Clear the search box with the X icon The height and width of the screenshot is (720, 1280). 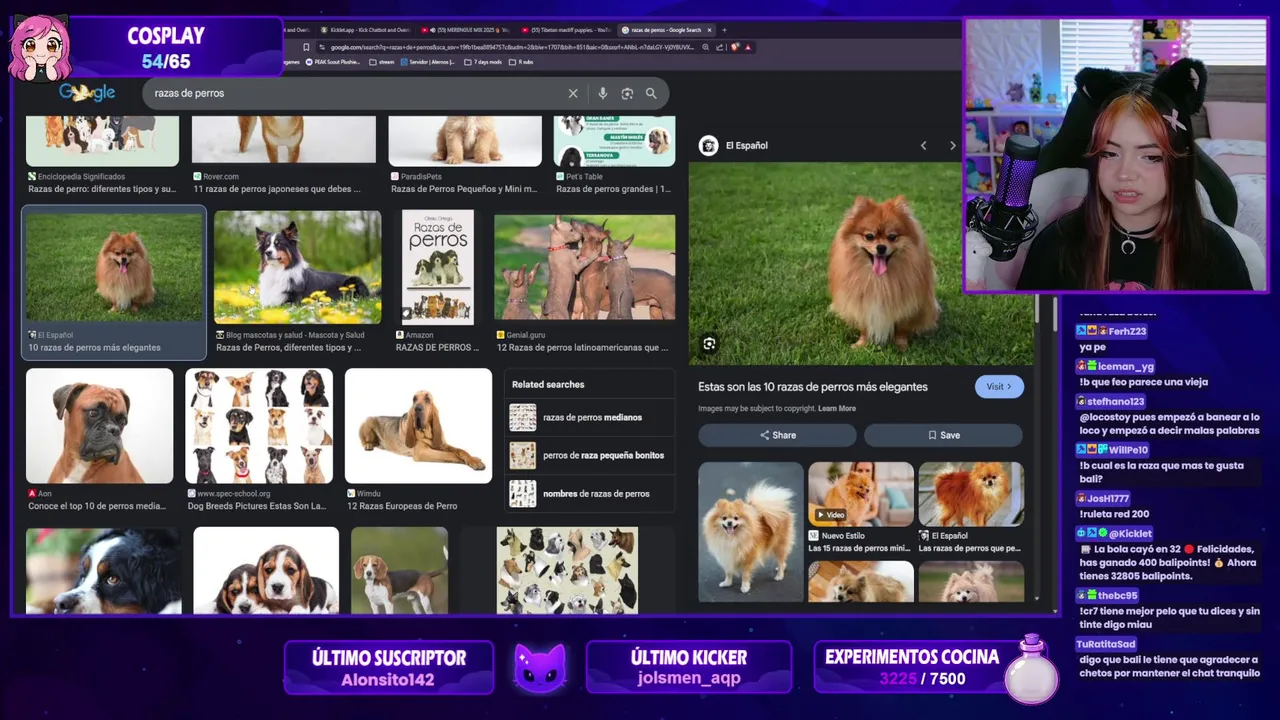[x=573, y=93]
